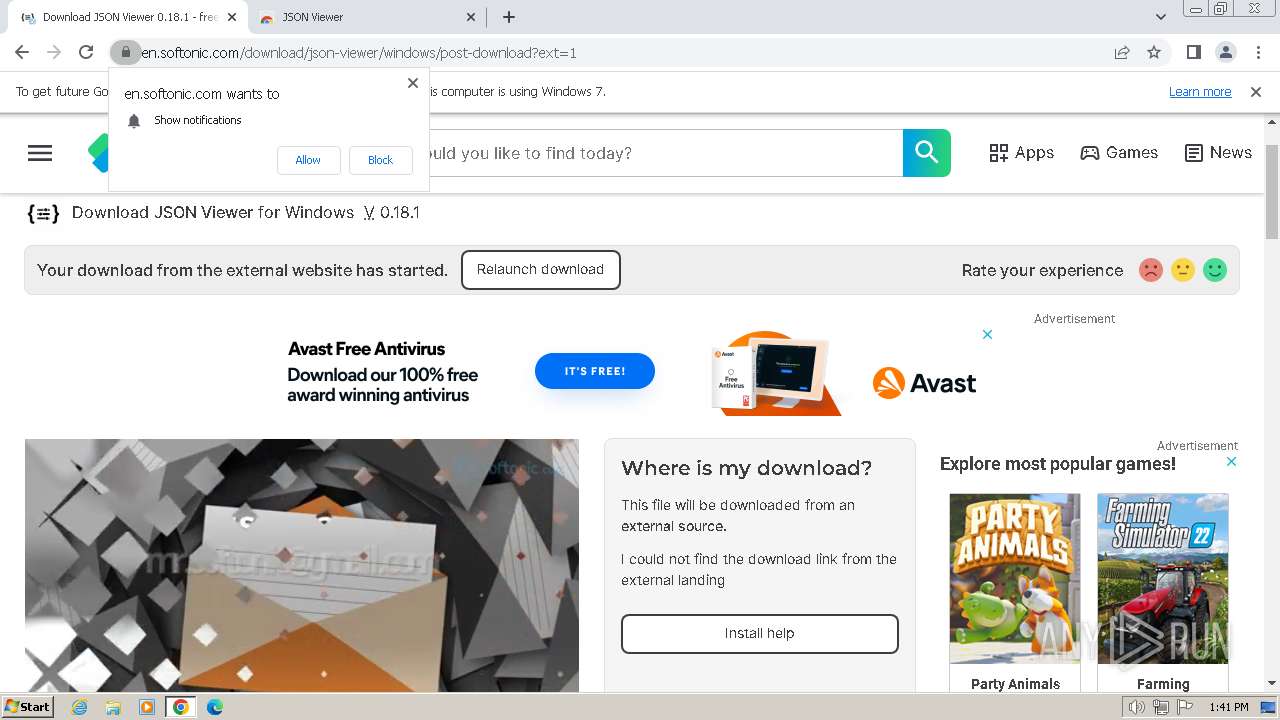Close the Download JSON Viewer tab
This screenshot has width=1280, height=720.
tap(231, 17)
